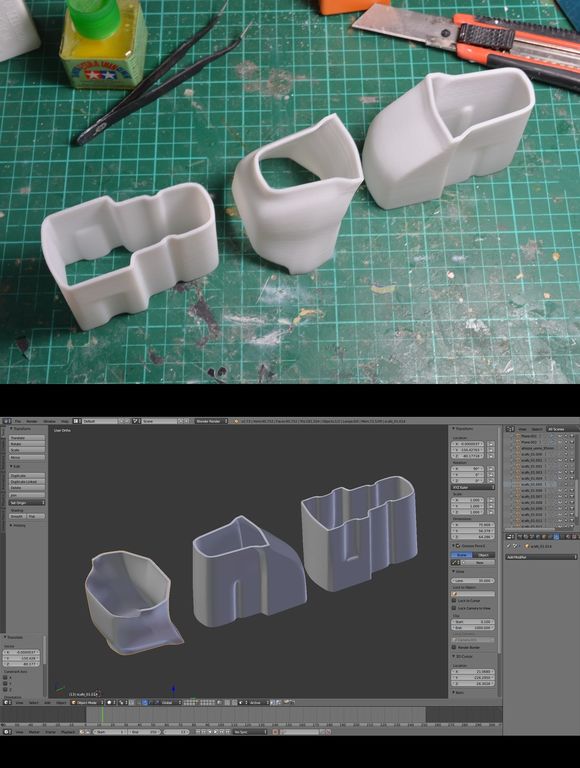Open the 3D View editor type selector

point(7,702)
